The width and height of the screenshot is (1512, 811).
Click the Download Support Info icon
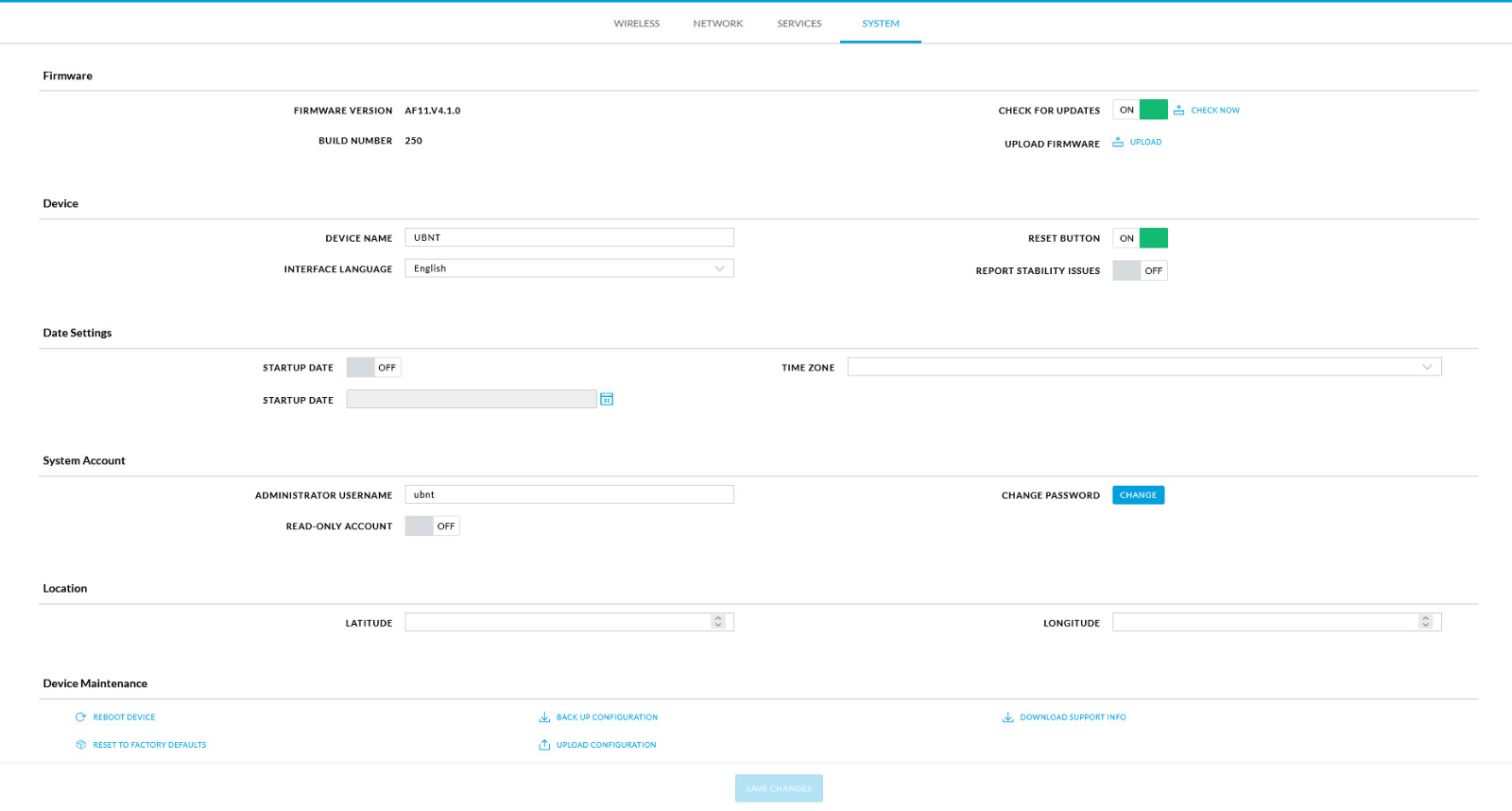pyautogui.click(x=1007, y=717)
